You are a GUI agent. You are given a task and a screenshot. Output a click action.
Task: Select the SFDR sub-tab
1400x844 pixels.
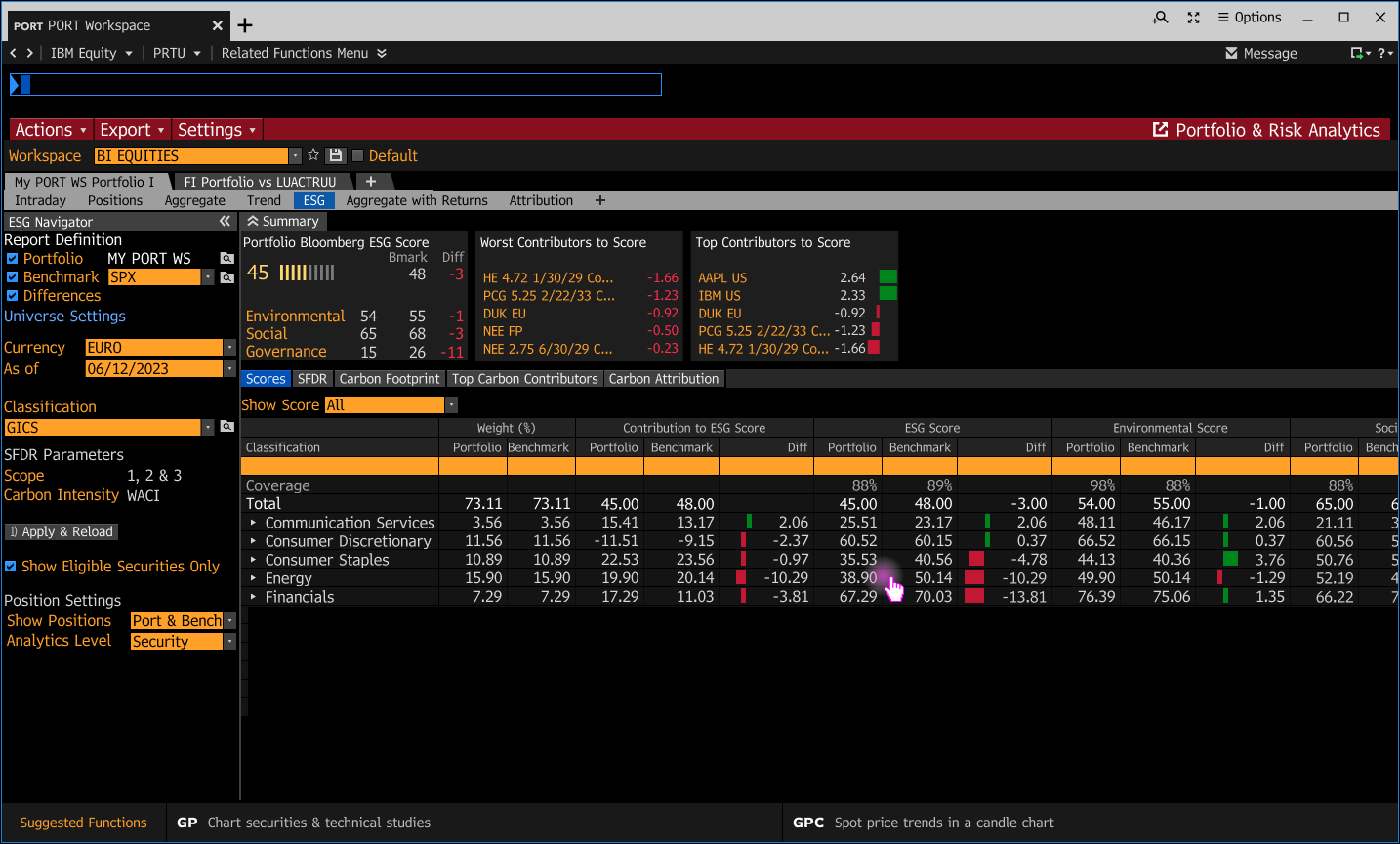coord(312,379)
